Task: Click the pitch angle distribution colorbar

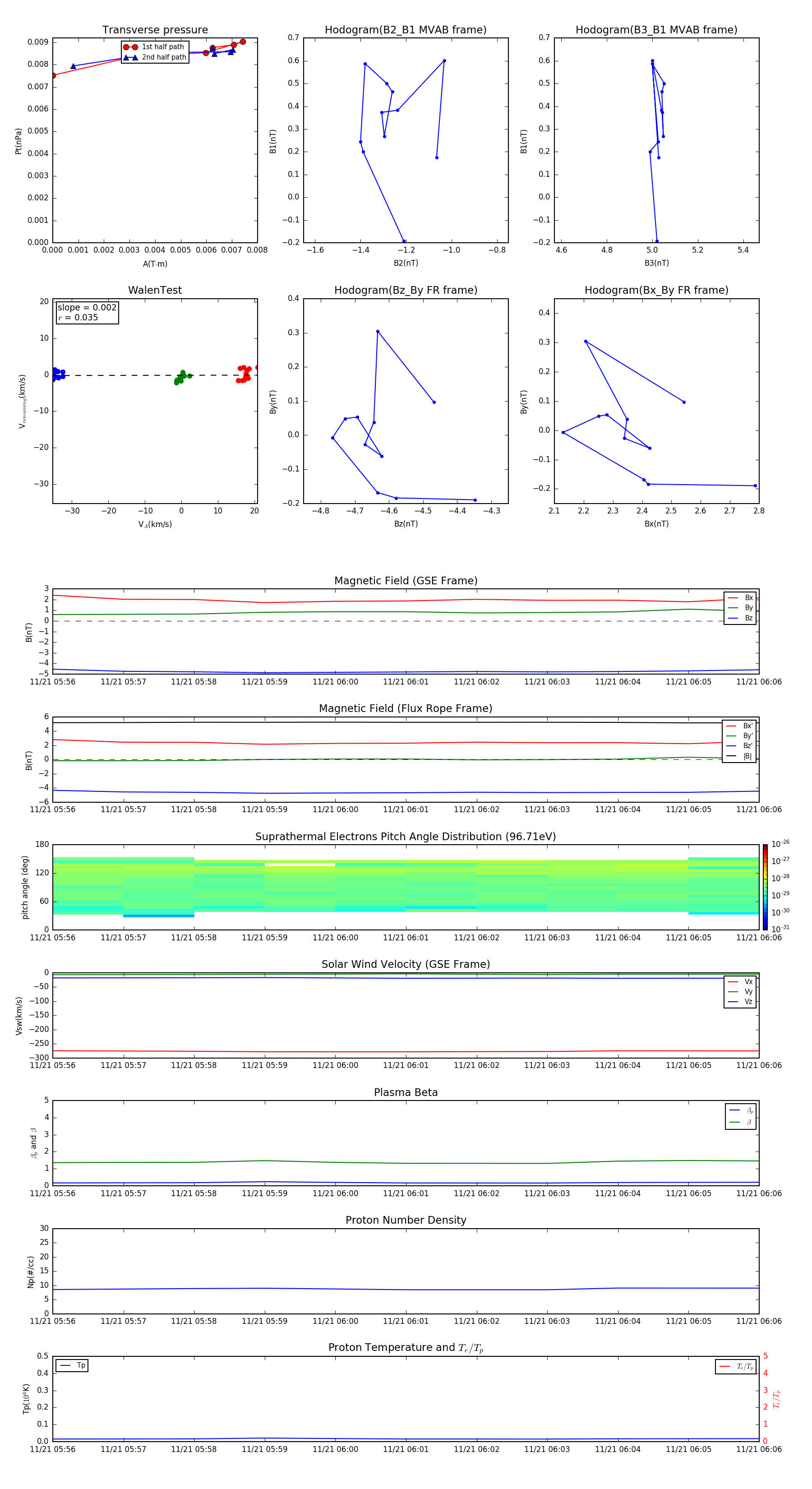Action: pyautogui.click(x=765, y=887)
